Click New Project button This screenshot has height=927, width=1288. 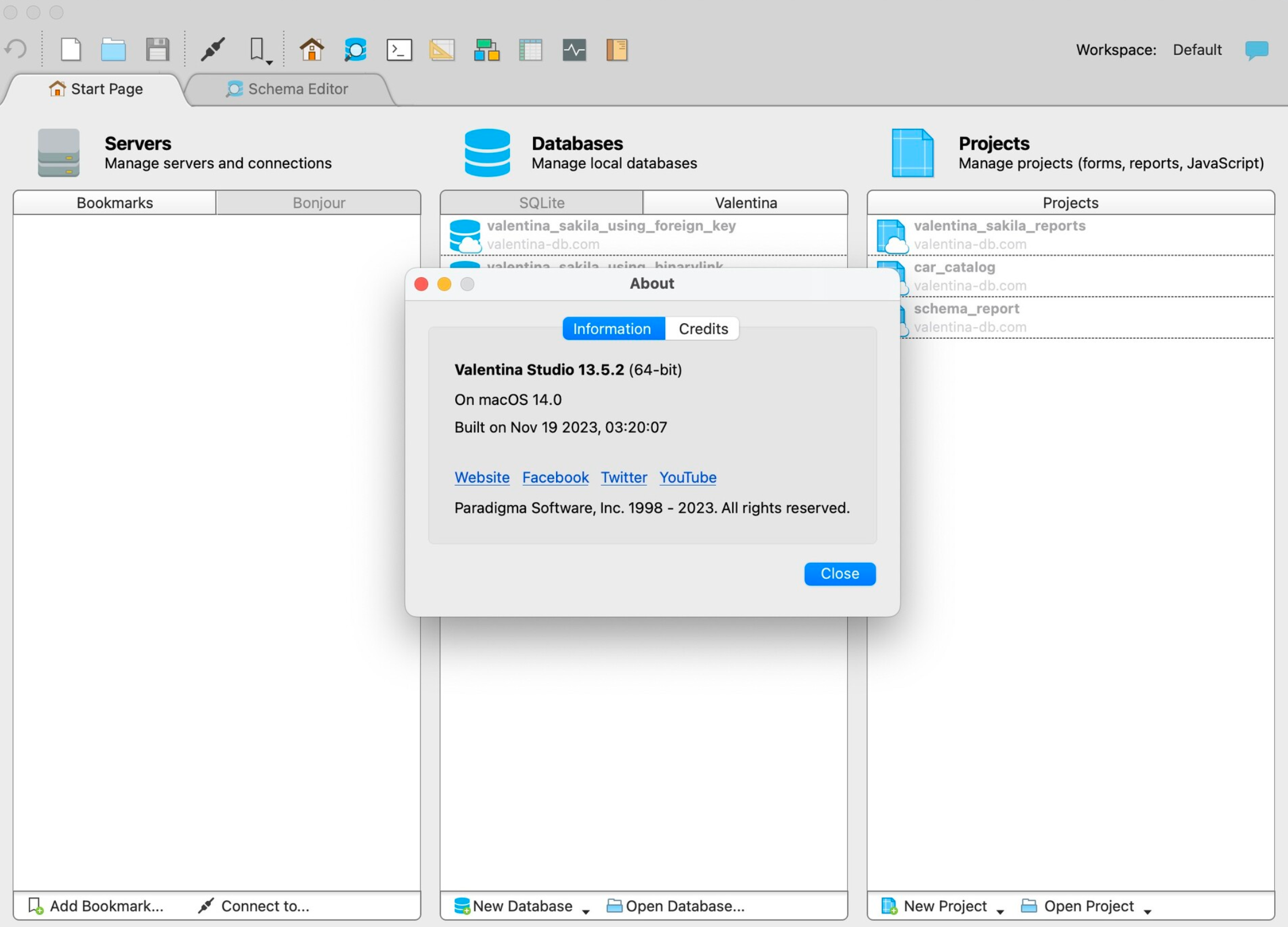[x=935, y=906]
